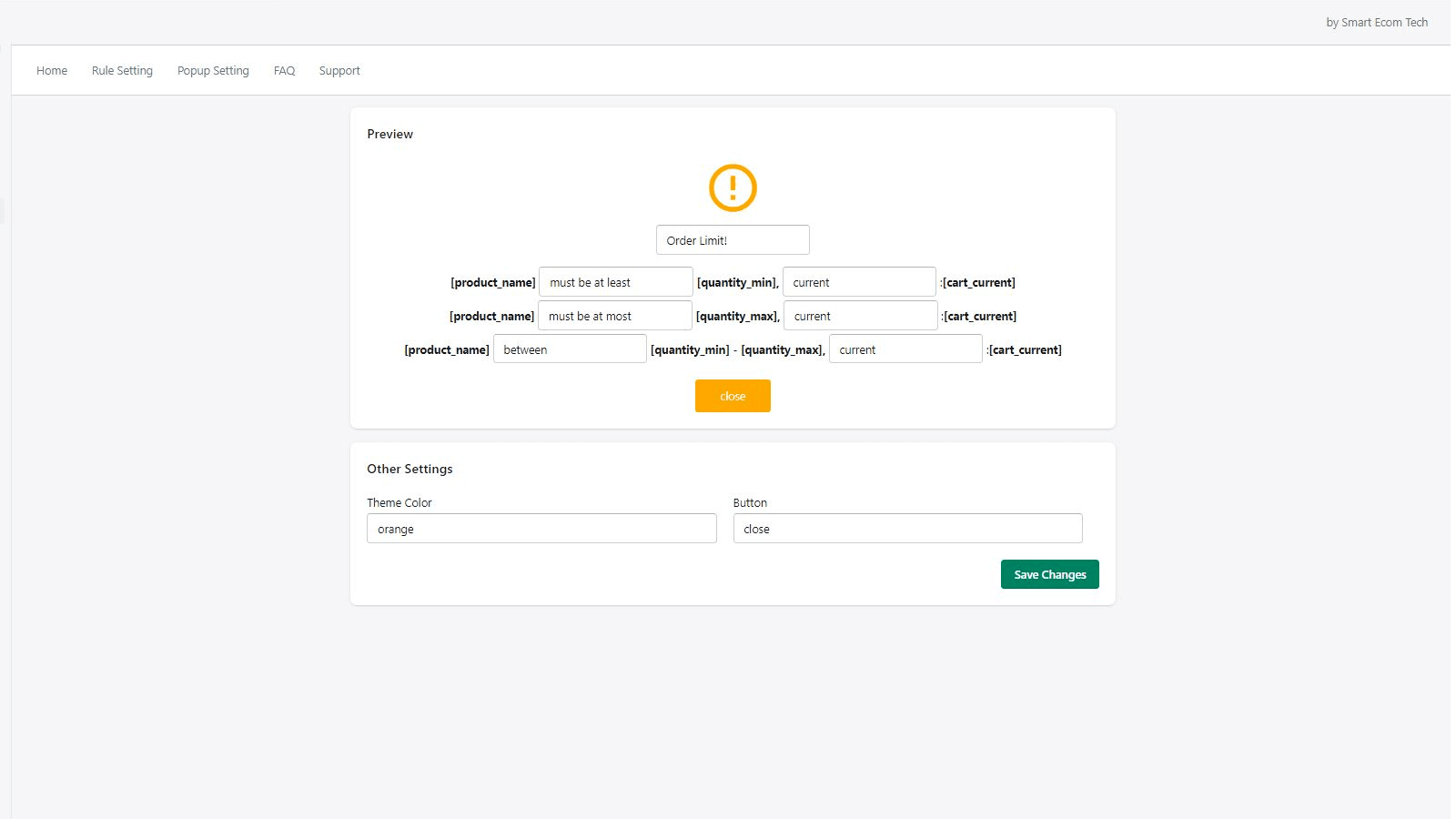Click the Preview heading in the card
The height and width of the screenshot is (819, 1456).
click(x=389, y=134)
